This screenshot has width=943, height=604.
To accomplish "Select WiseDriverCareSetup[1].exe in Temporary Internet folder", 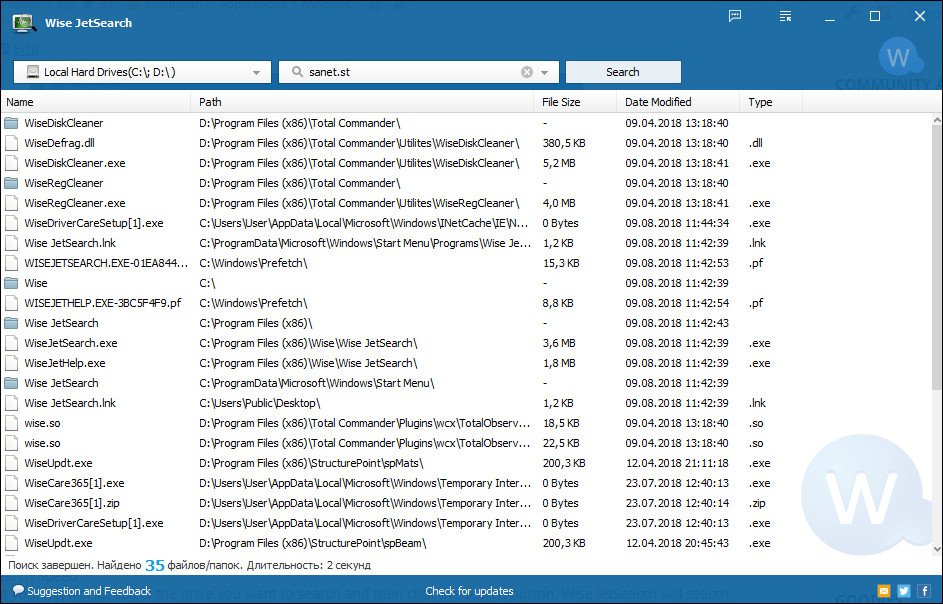I will pyautogui.click(x=466, y=523).
